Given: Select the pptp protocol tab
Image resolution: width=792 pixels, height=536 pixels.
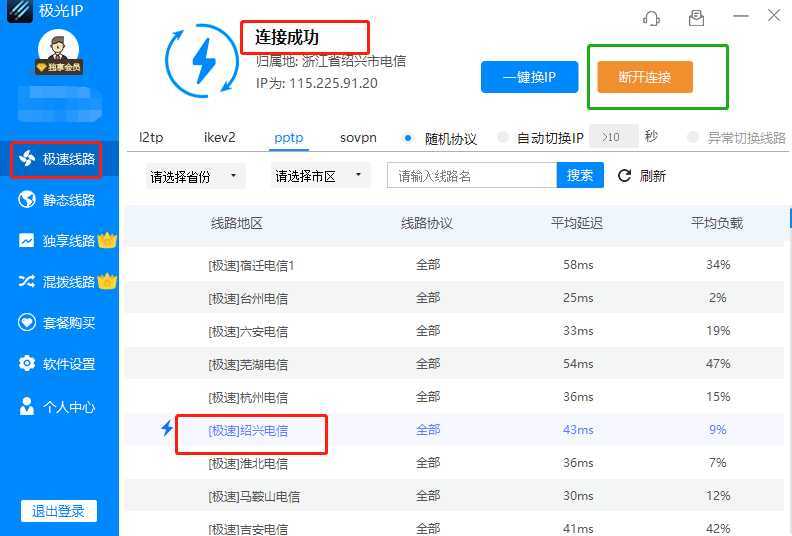Looking at the screenshot, I should (289, 137).
